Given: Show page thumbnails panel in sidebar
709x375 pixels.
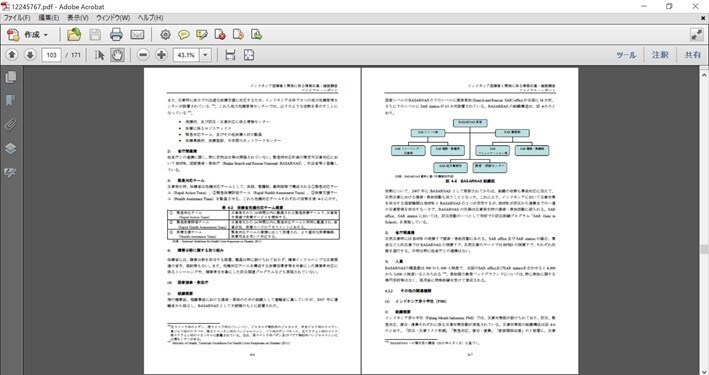Looking at the screenshot, I should coord(11,77).
